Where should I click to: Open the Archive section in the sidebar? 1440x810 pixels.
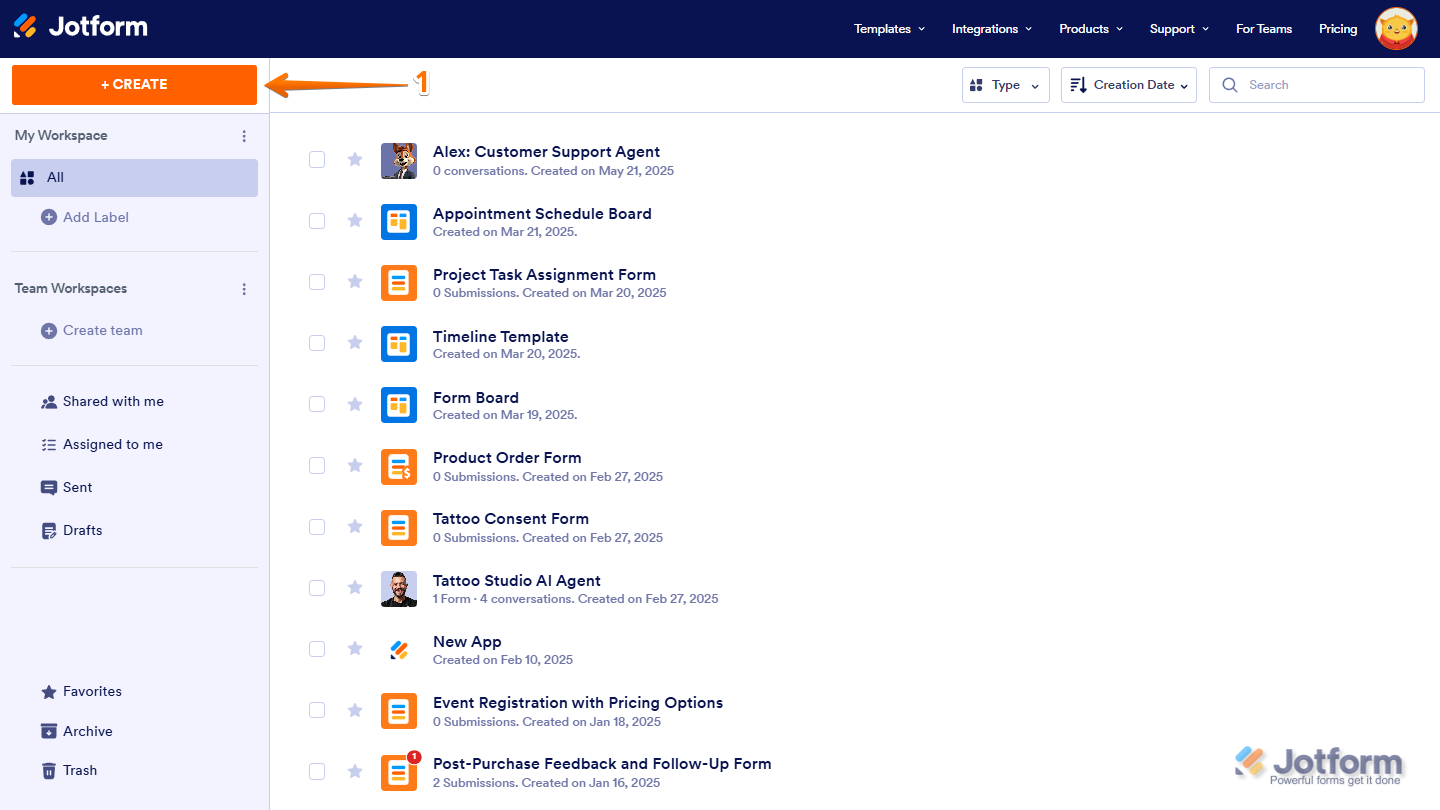coord(49,731)
